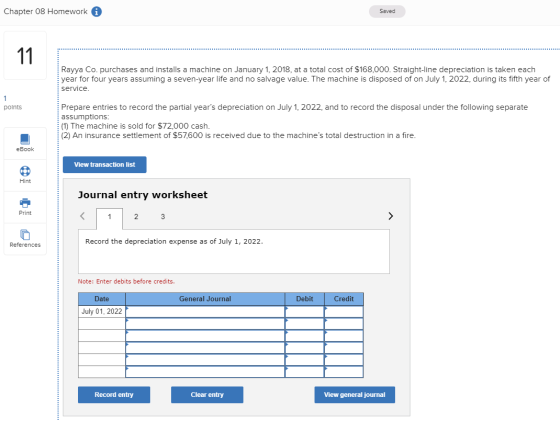Click the Journal entry worksheet heading
The height and width of the screenshot is (421, 560).
pyautogui.click(x=142, y=195)
